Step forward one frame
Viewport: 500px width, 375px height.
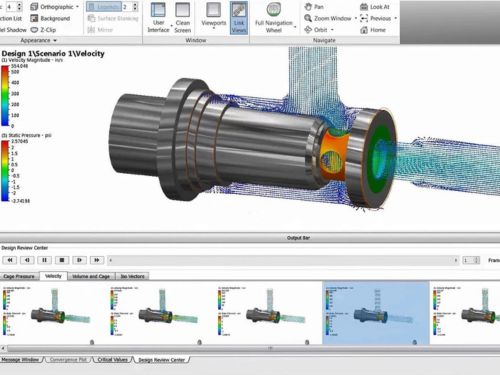coord(79,260)
